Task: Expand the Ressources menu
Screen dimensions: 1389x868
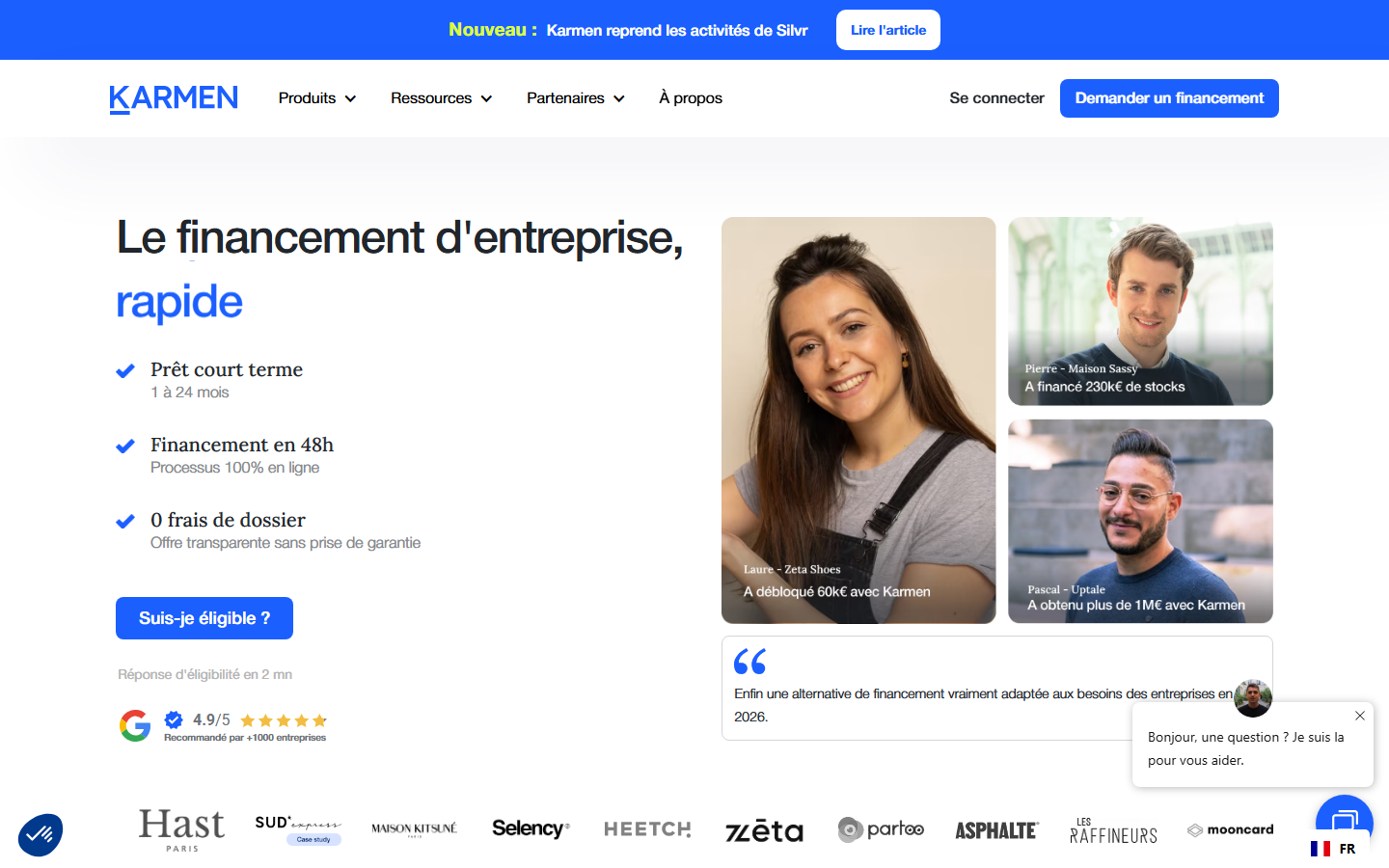Action: tap(441, 98)
